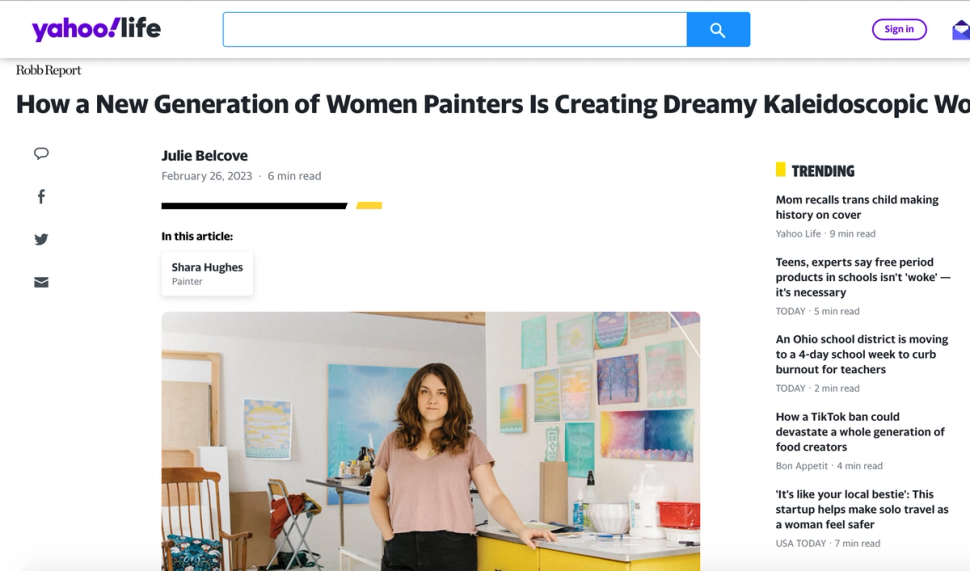Open the Robb Report source logo
The height and width of the screenshot is (571, 970).
point(48,70)
